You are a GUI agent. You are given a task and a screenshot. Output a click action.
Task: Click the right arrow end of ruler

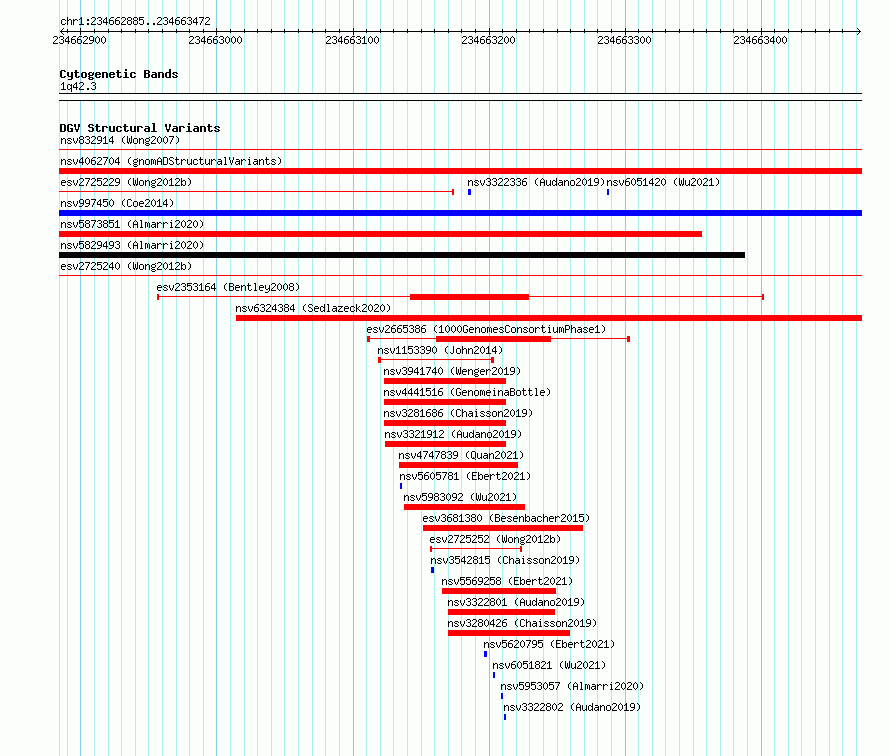tap(858, 31)
